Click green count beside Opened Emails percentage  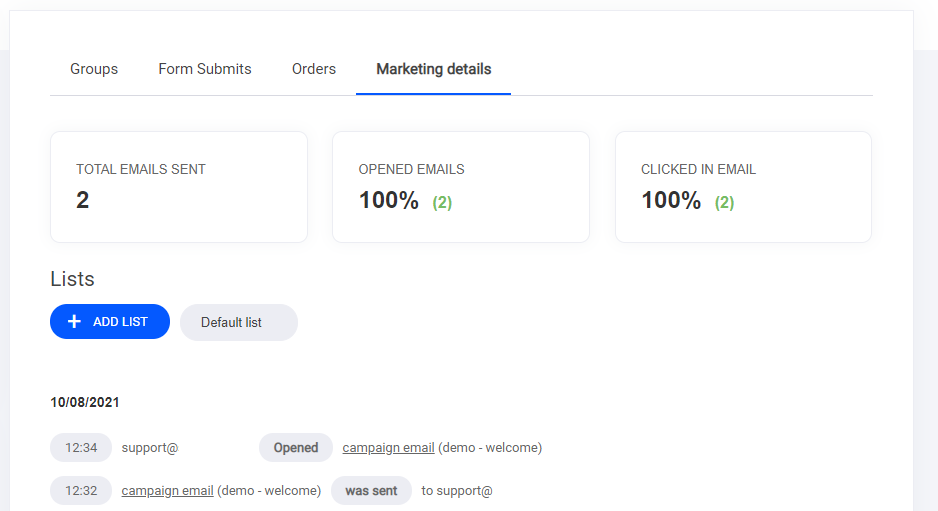click(442, 202)
